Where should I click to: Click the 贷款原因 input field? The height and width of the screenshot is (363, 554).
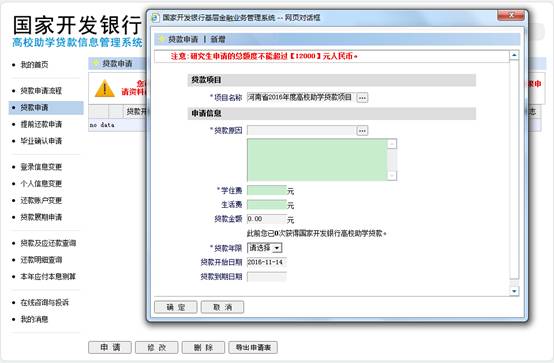click(301, 131)
